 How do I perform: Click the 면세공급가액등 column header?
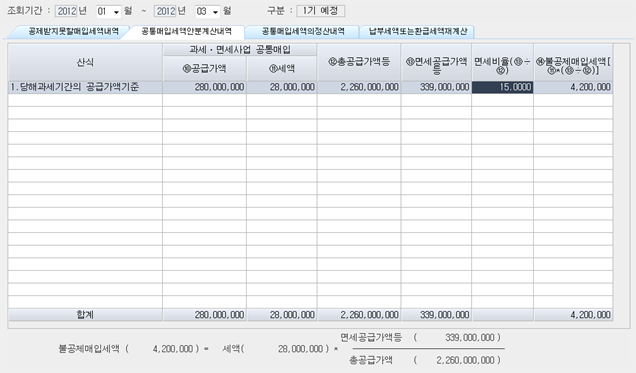(436, 62)
